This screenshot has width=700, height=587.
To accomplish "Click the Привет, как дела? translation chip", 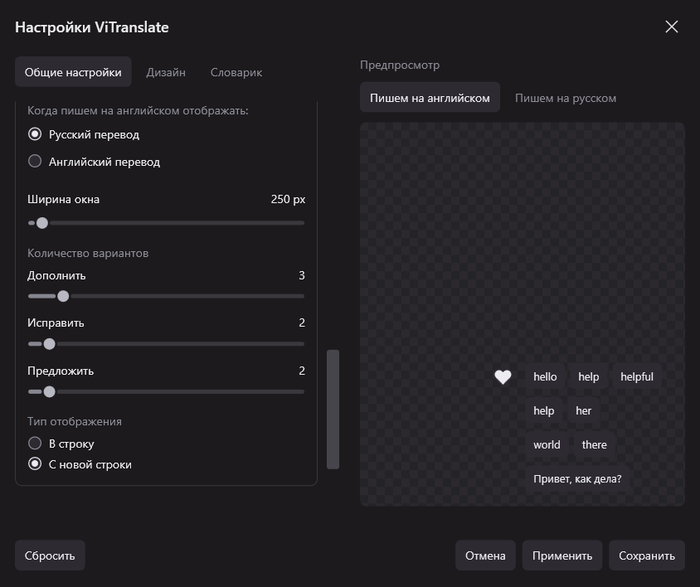I will pos(577,479).
